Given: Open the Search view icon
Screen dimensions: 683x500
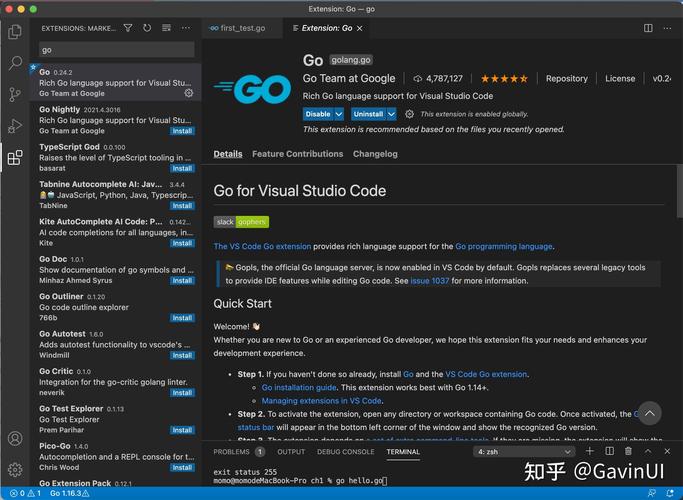Looking at the screenshot, I should (x=15, y=63).
